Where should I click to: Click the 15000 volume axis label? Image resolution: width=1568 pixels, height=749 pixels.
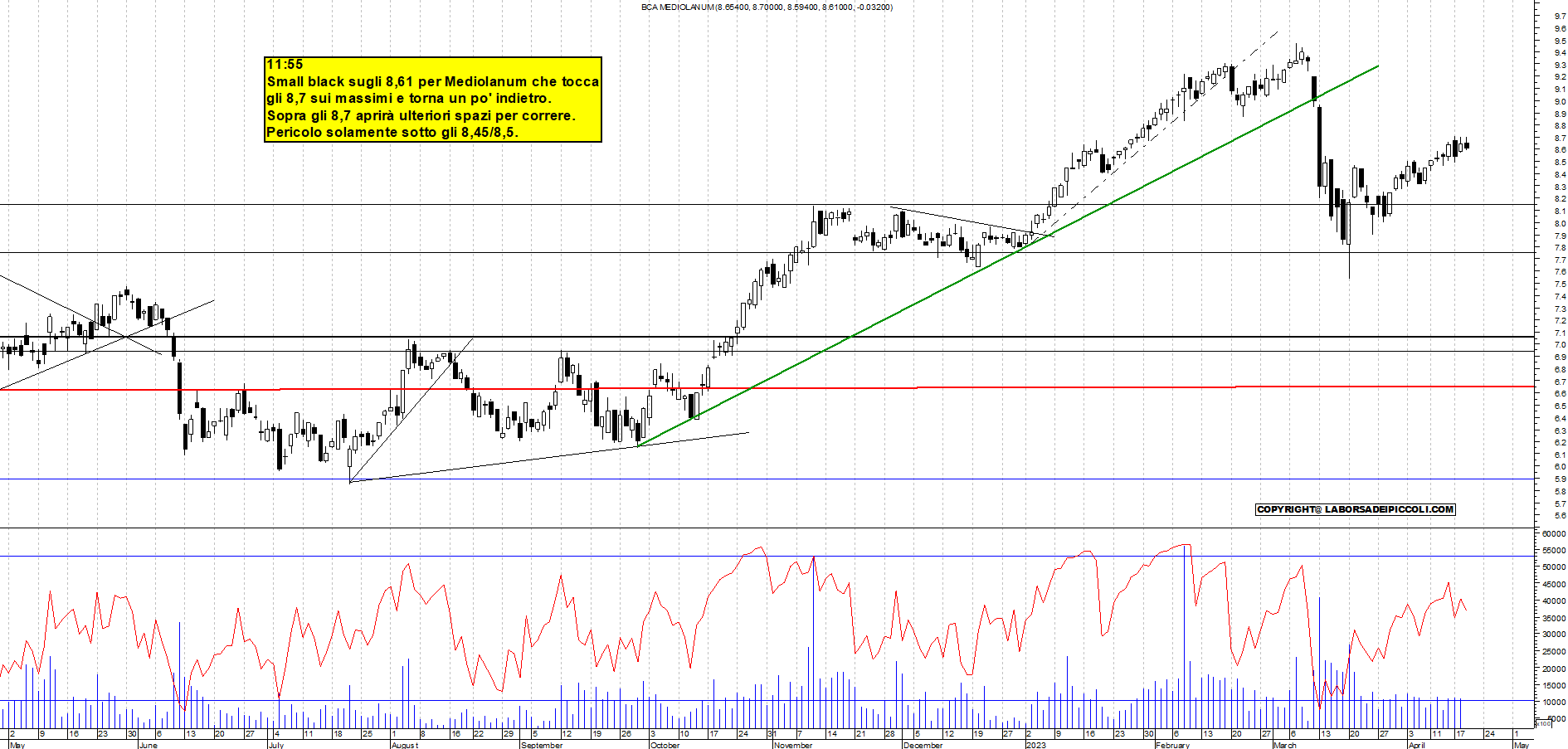pyautogui.click(x=1554, y=685)
